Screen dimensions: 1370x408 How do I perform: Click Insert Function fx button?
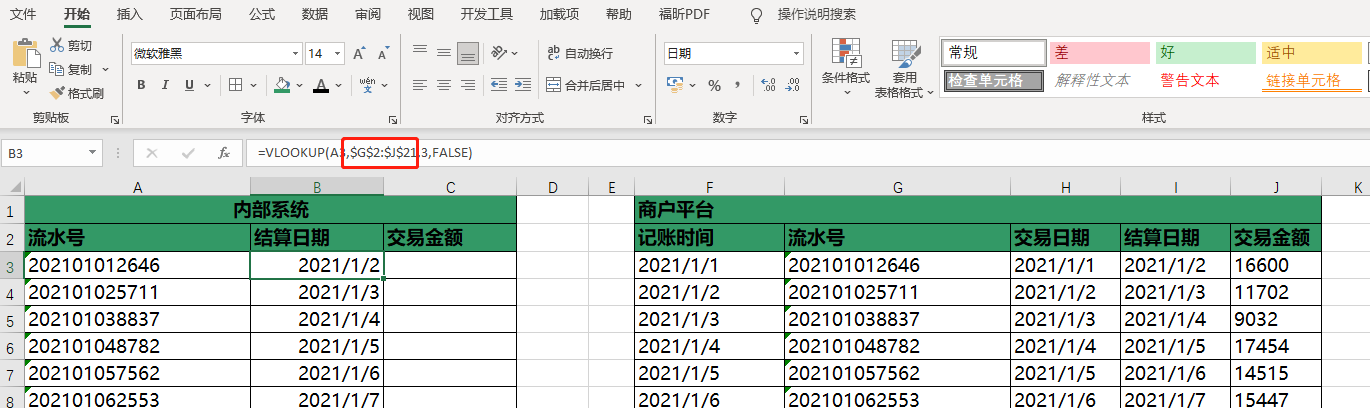click(225, 153)
